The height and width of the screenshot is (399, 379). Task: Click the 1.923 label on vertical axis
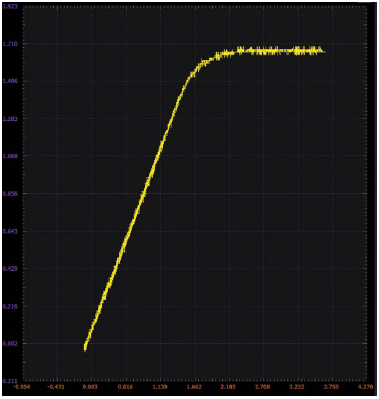pyautogui.click(x=8, y=6)
